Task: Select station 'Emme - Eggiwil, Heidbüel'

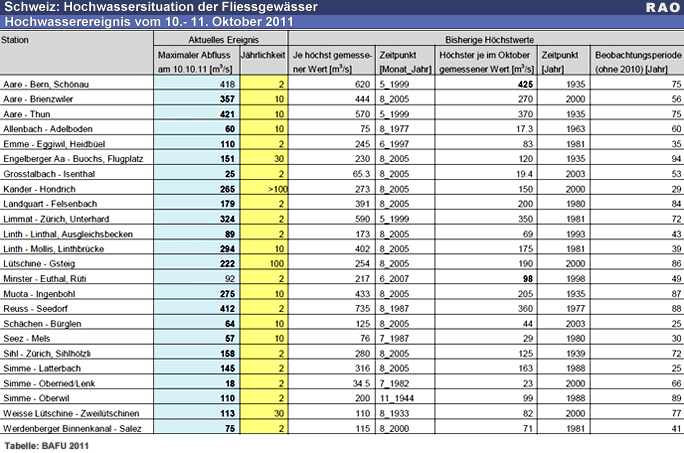Action: pyautogui.click(x=54, y=144)
